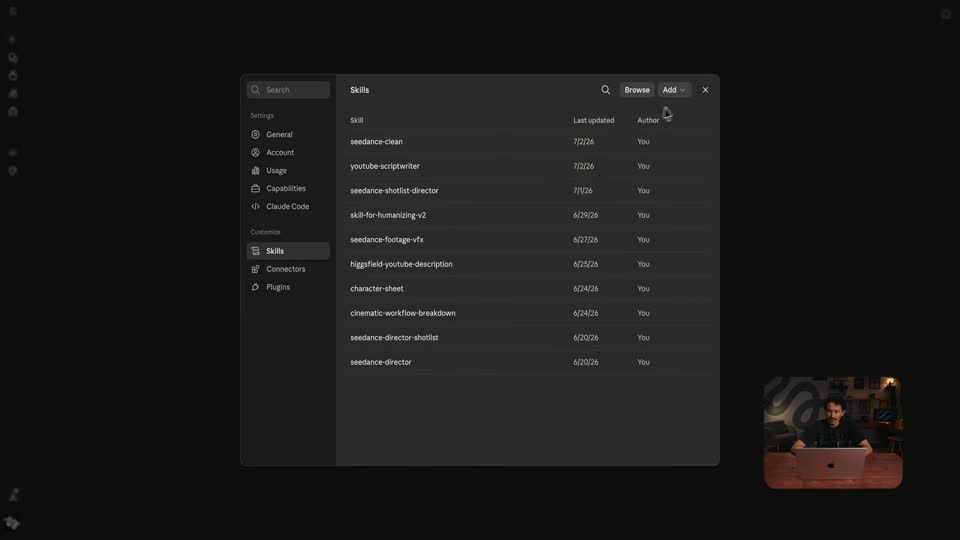Click the 7/1/26 date cell
The width and height of the screenshot is (960, 540).
(x=582, y=190)
